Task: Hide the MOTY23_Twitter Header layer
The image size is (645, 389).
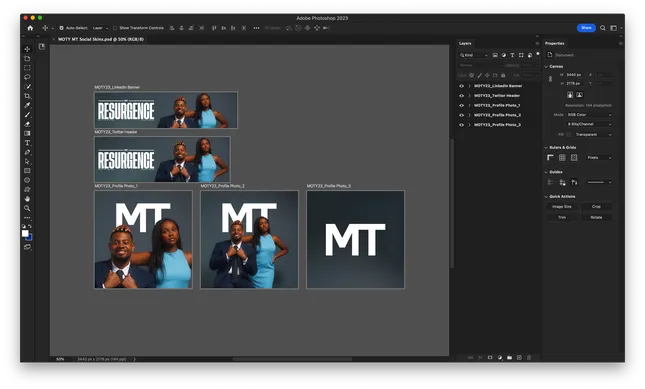Action: coord(461,96)
